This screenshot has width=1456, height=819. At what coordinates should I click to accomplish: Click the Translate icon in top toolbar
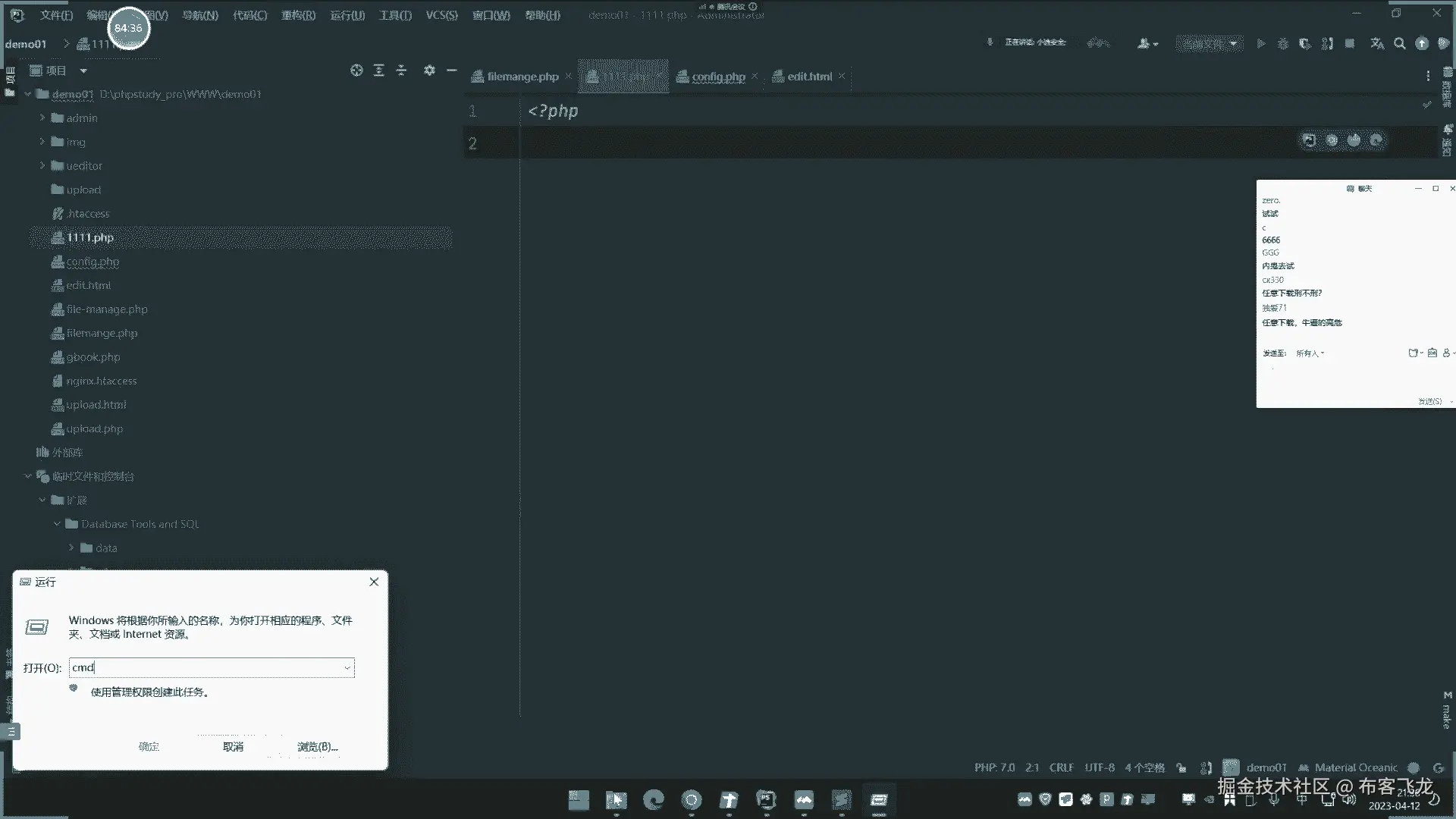pos(1377,44)
